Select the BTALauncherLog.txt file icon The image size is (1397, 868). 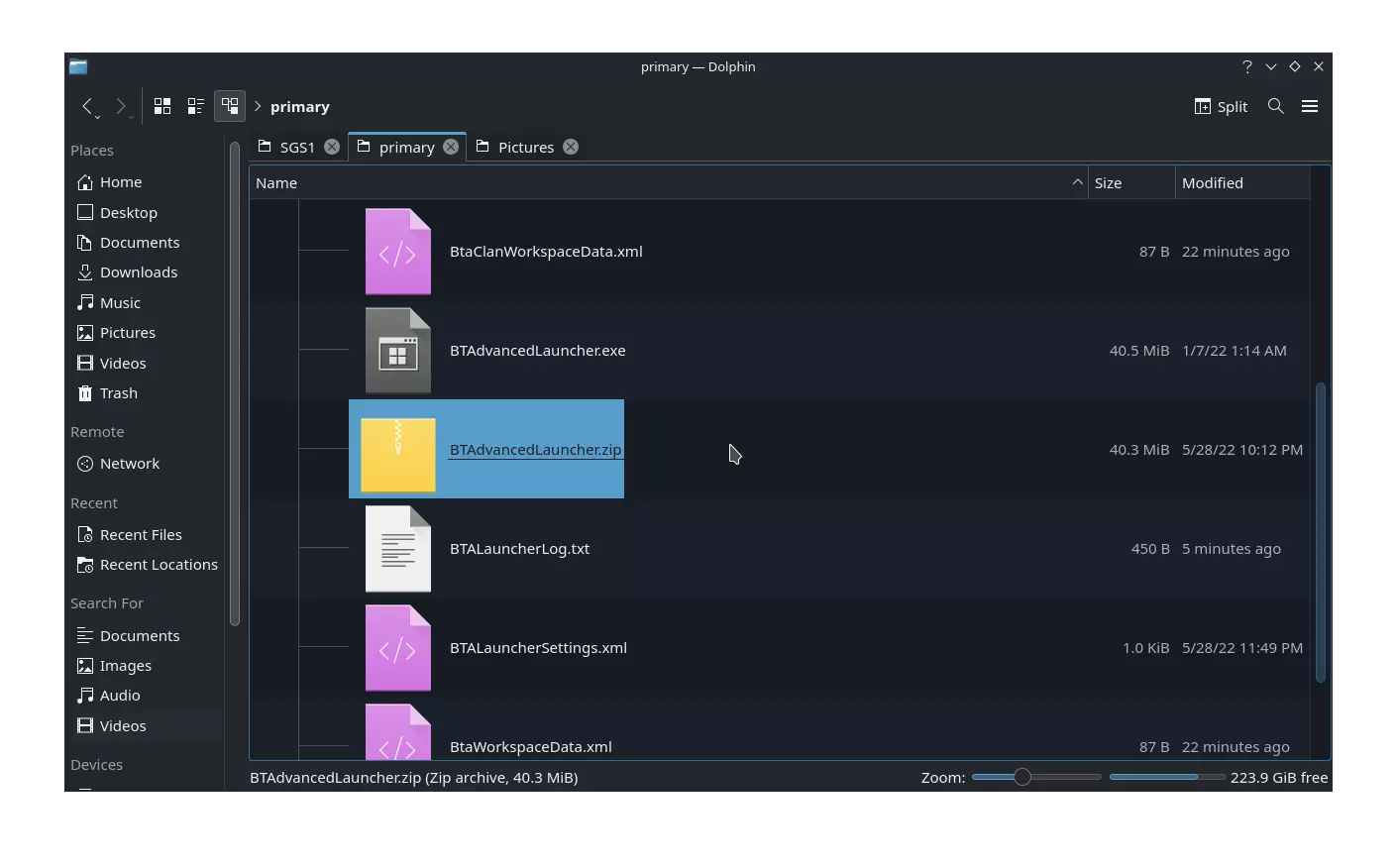point(398,549)
